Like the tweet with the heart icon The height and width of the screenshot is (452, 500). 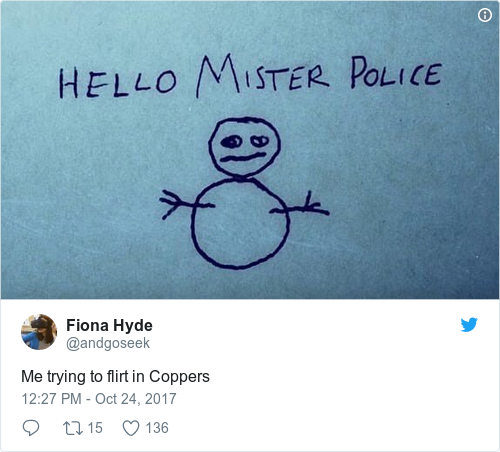click(x=131, y=428)
